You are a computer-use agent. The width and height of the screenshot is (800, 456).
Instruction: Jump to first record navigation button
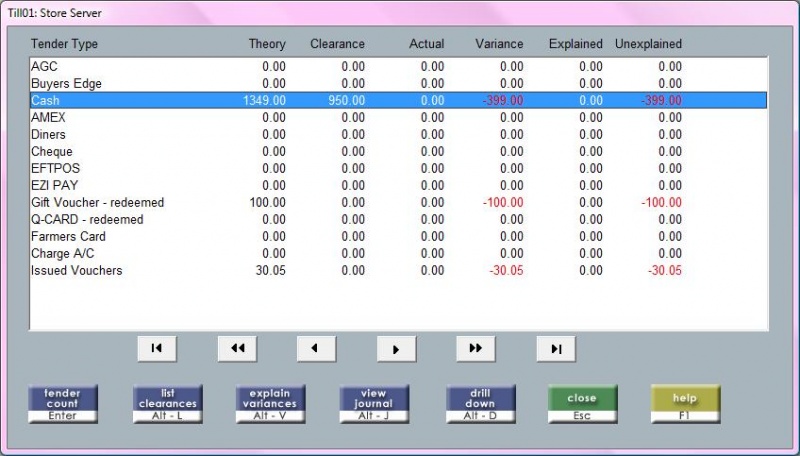coord(157,348)
